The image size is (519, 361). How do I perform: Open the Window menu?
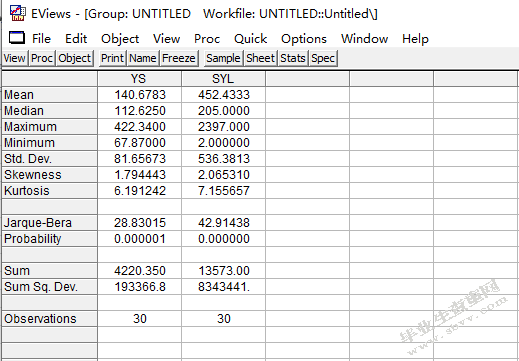364,39
